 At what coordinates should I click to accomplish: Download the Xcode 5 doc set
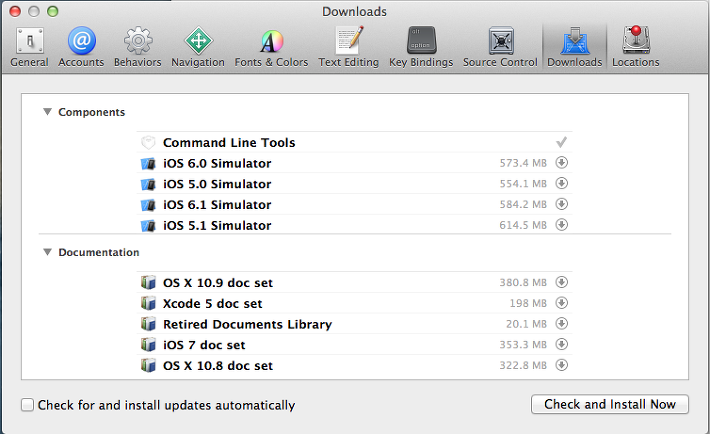(561, 303)
